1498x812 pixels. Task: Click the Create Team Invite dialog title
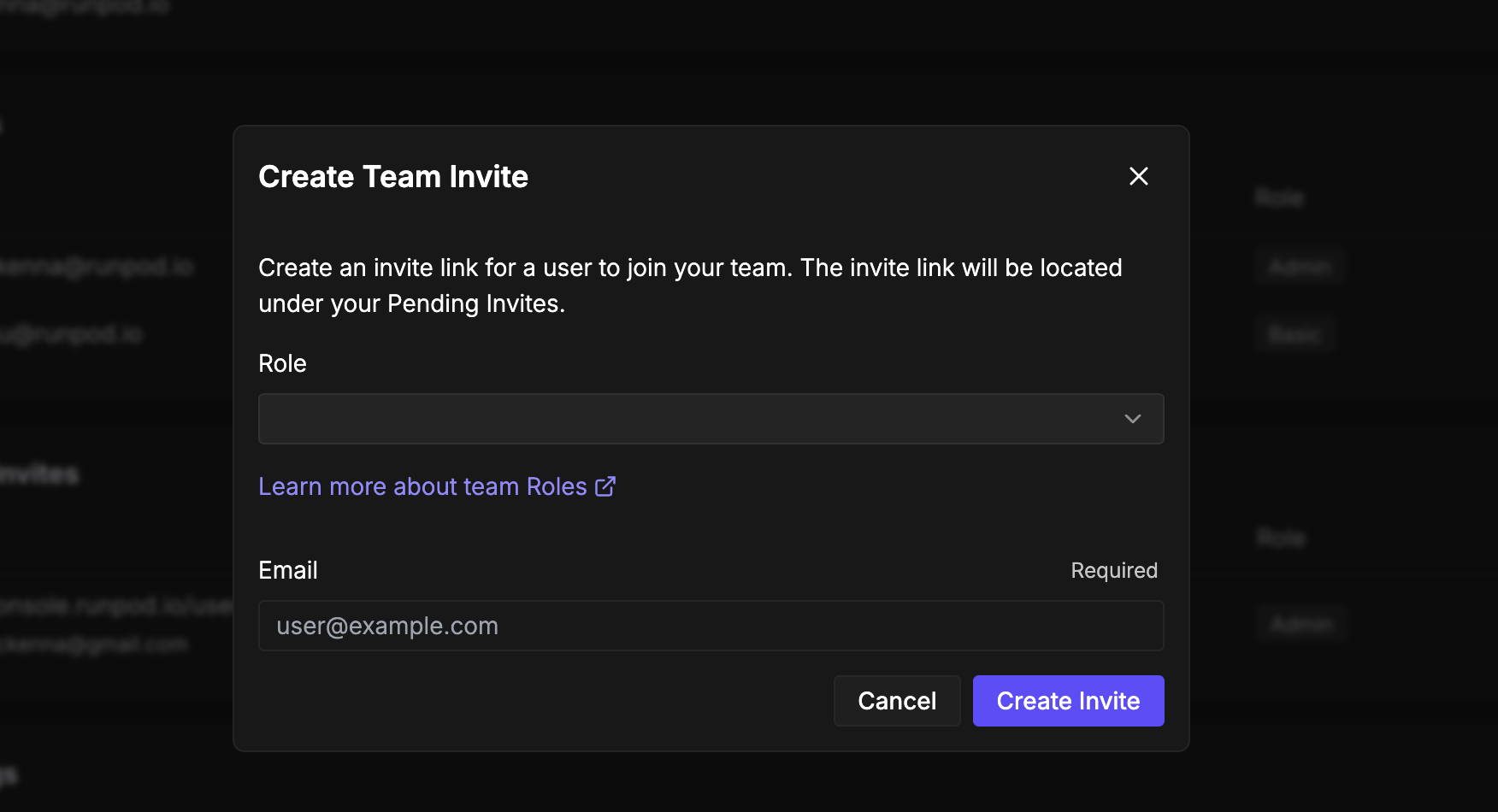click(x=392, y=176)
